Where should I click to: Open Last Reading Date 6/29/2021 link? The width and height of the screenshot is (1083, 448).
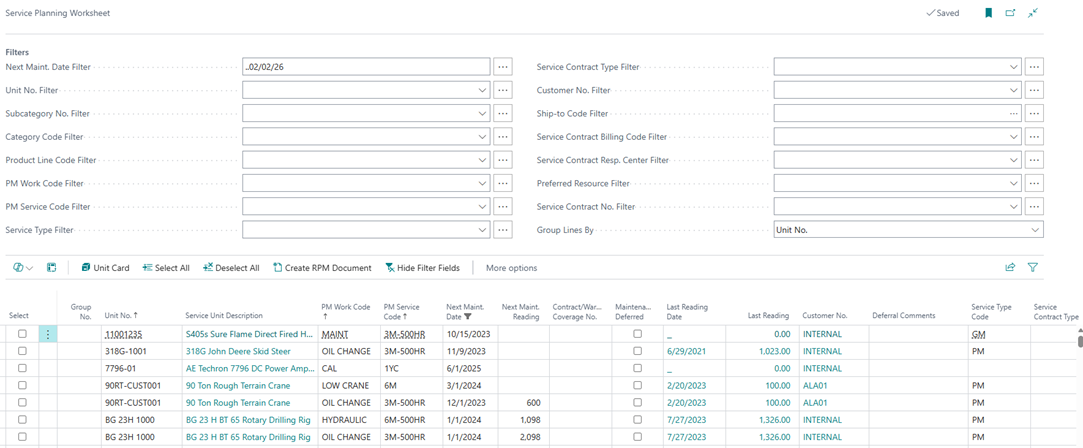click(x=687, y=351)
